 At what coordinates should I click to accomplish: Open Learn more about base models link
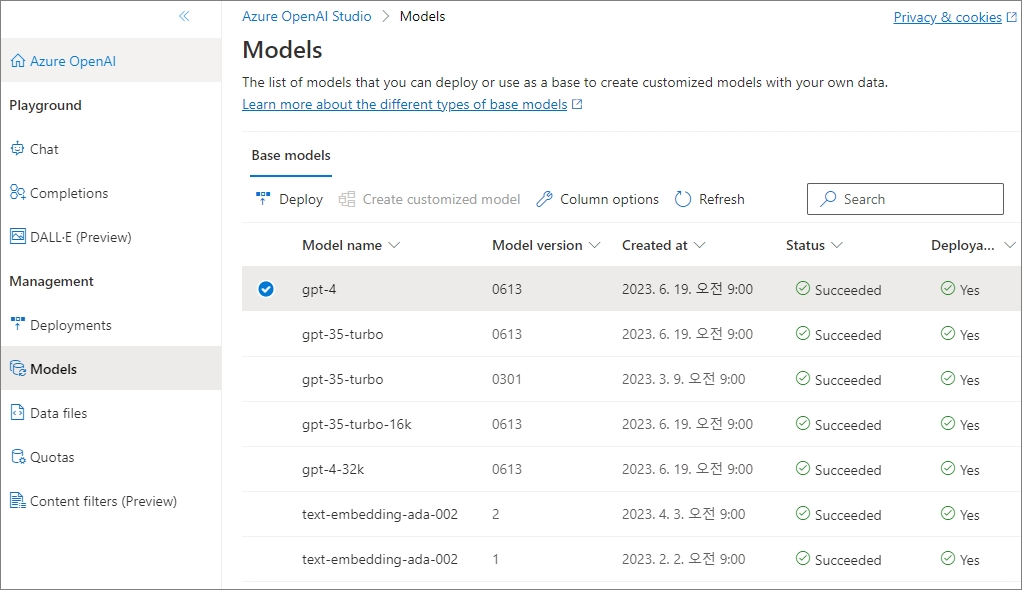404,104
